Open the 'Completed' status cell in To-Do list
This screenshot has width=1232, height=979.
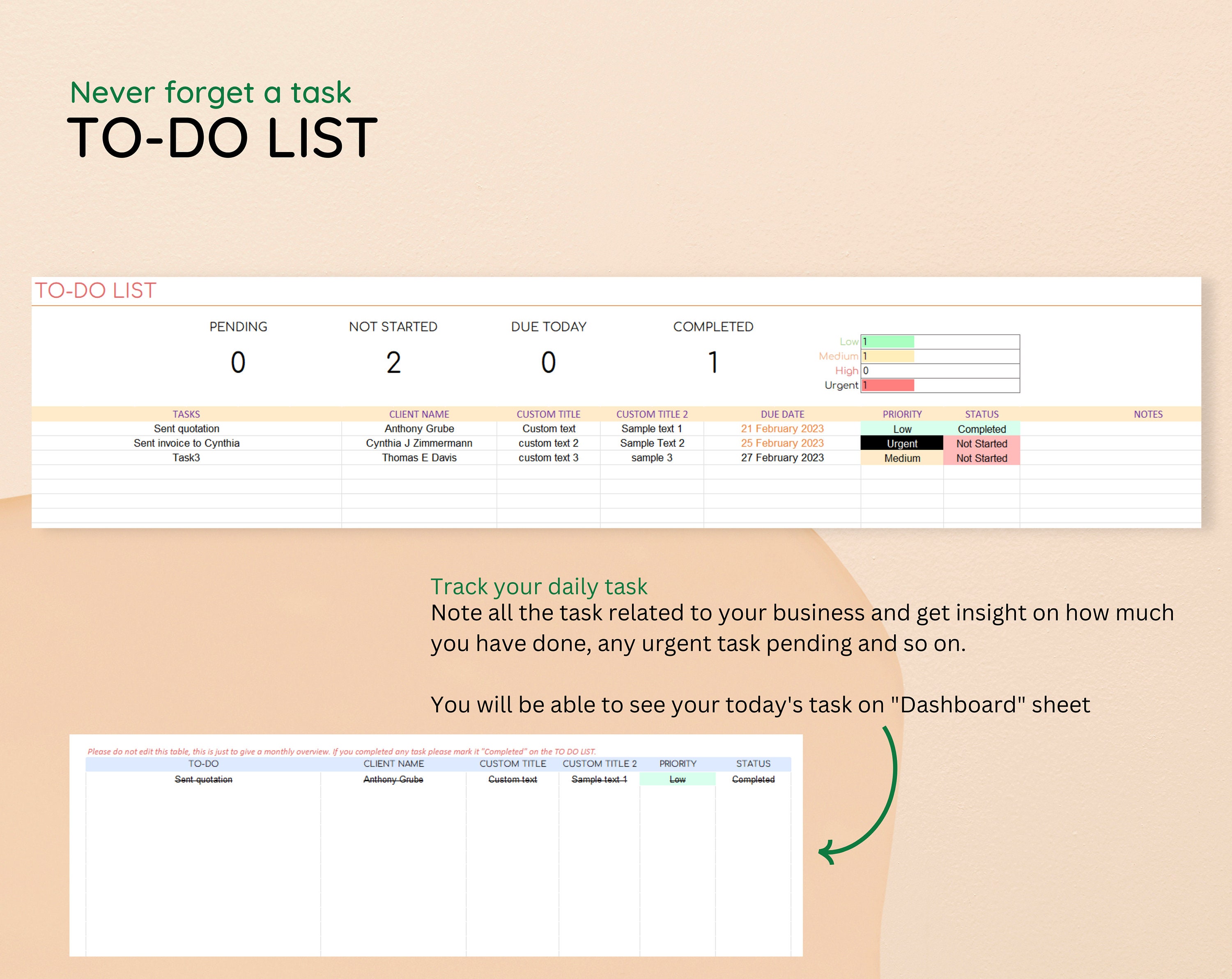(x=982, y=428)
